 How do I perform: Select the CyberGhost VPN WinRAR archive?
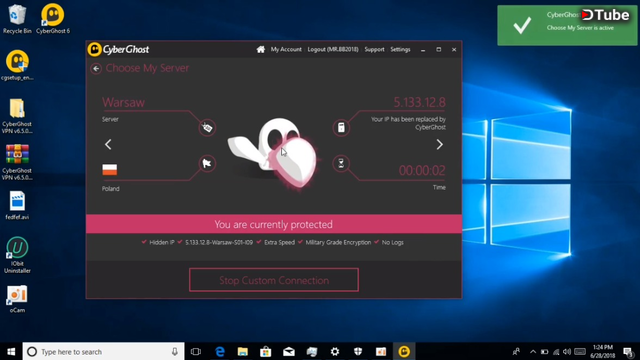coord(17,162)
